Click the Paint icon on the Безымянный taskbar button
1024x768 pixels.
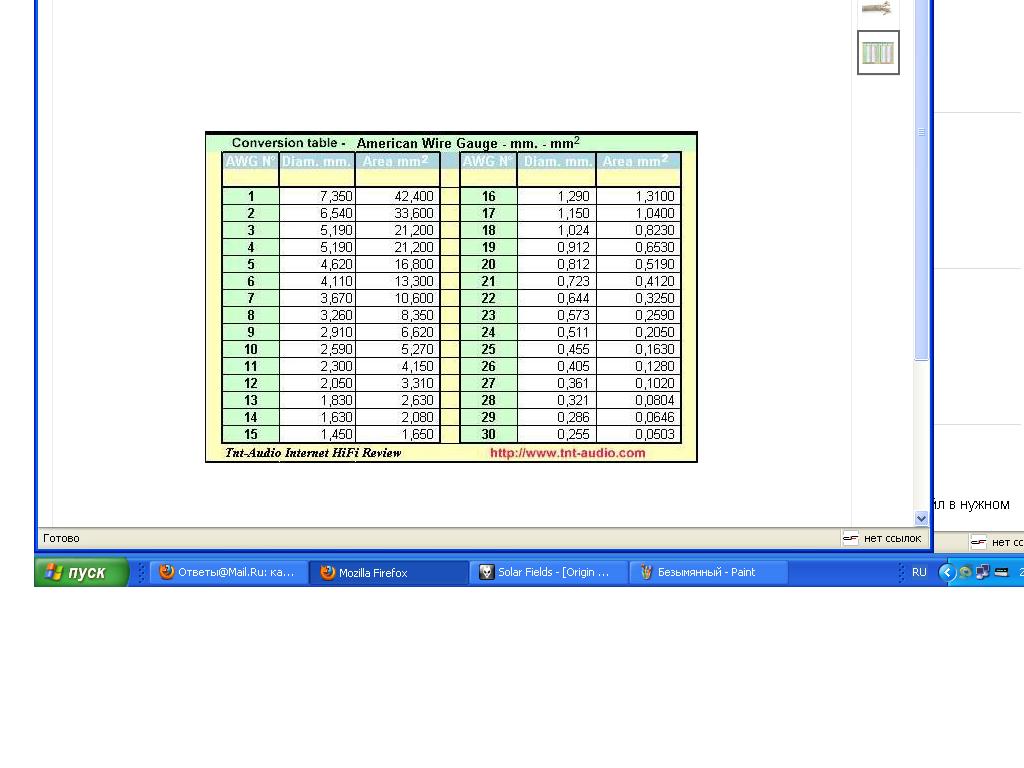pos(646,572)
